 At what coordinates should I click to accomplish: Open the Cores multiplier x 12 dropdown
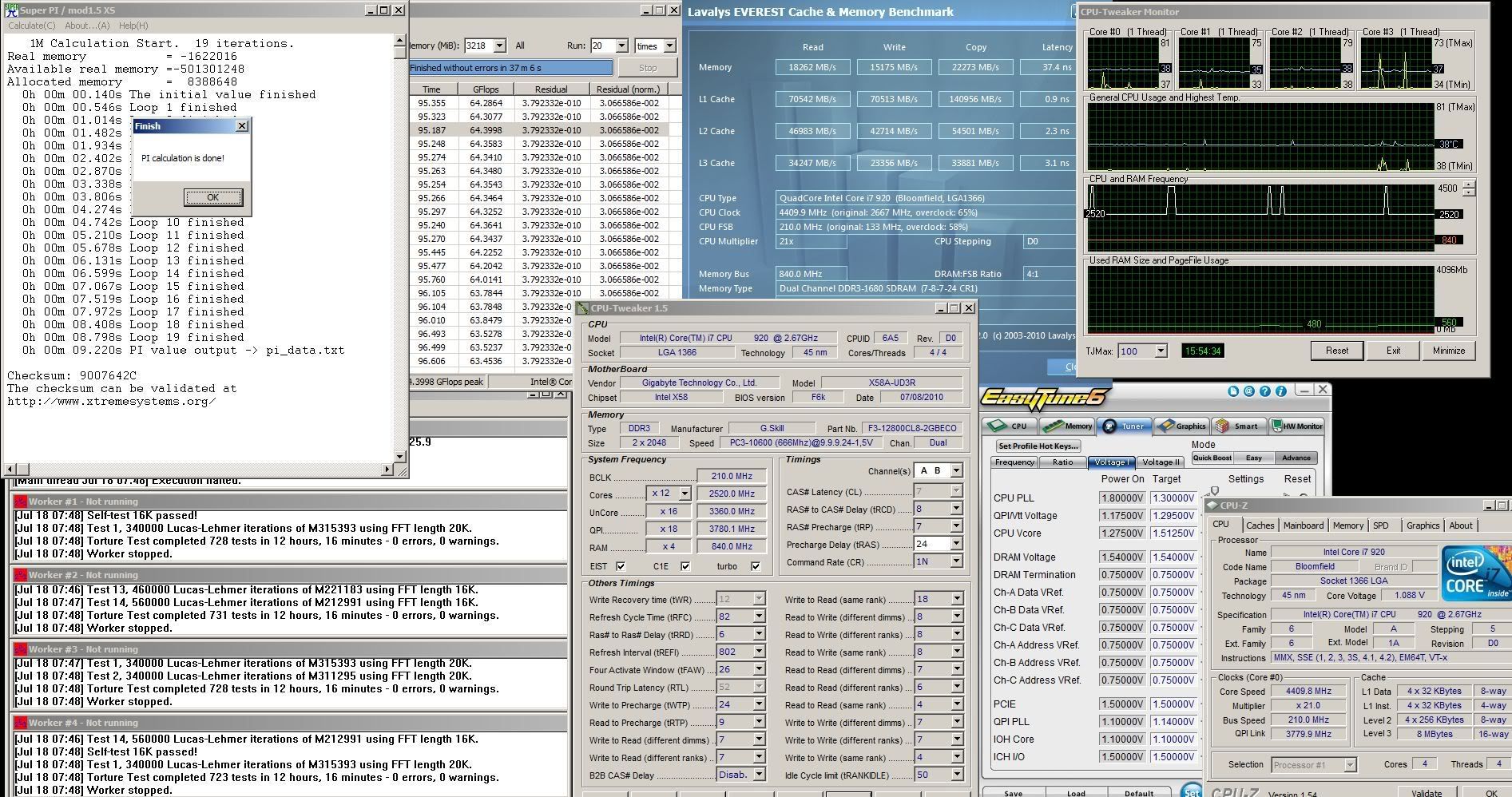[685, 494]
